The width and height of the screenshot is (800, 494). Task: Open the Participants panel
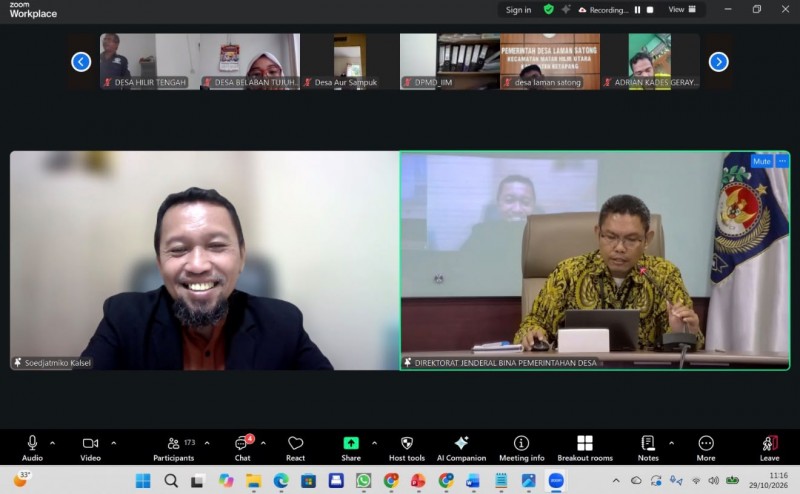[x=174, y=448]
